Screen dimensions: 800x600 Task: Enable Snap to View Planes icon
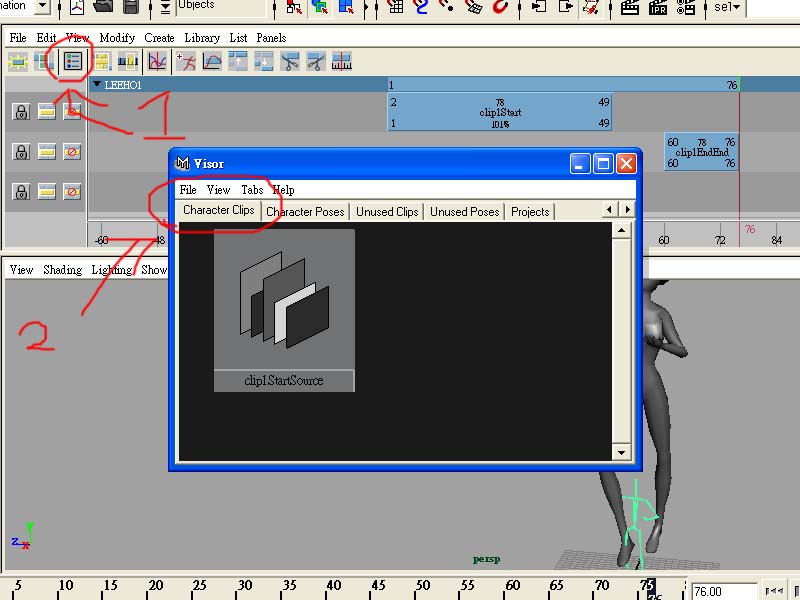pos(474,6)
